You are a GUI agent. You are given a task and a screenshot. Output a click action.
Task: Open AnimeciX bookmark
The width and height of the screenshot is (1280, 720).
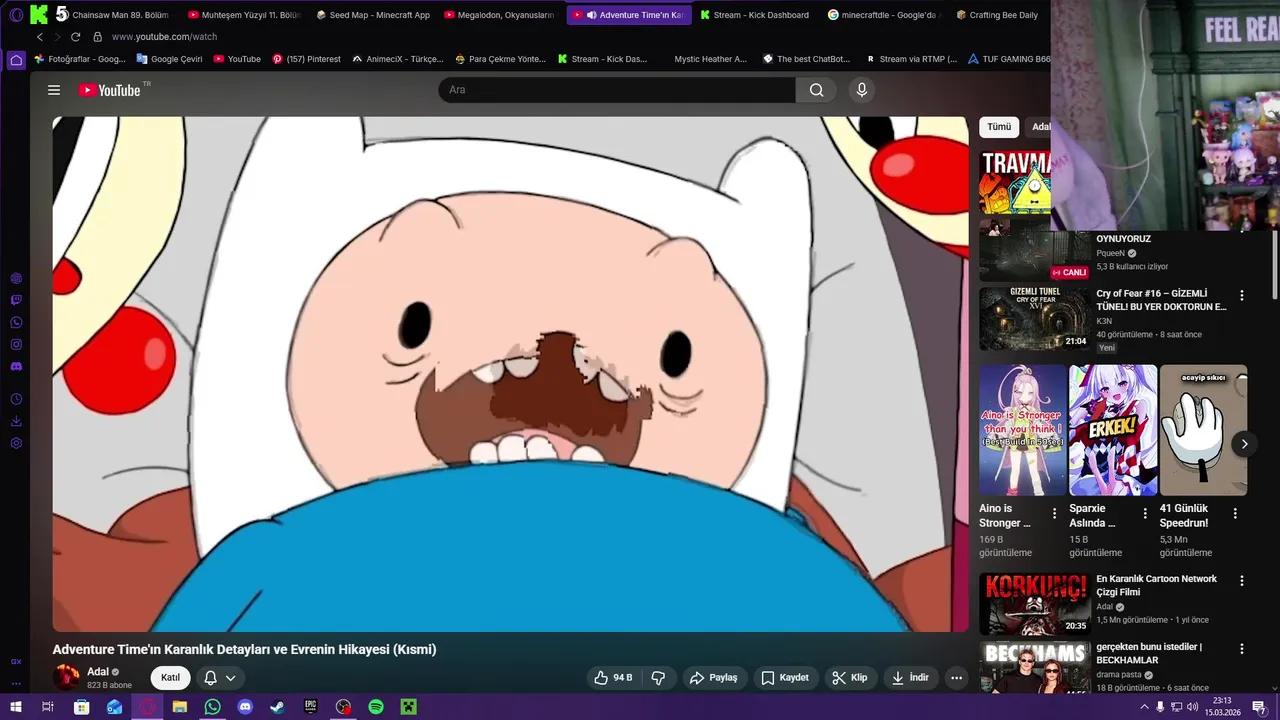click(397, 59)
